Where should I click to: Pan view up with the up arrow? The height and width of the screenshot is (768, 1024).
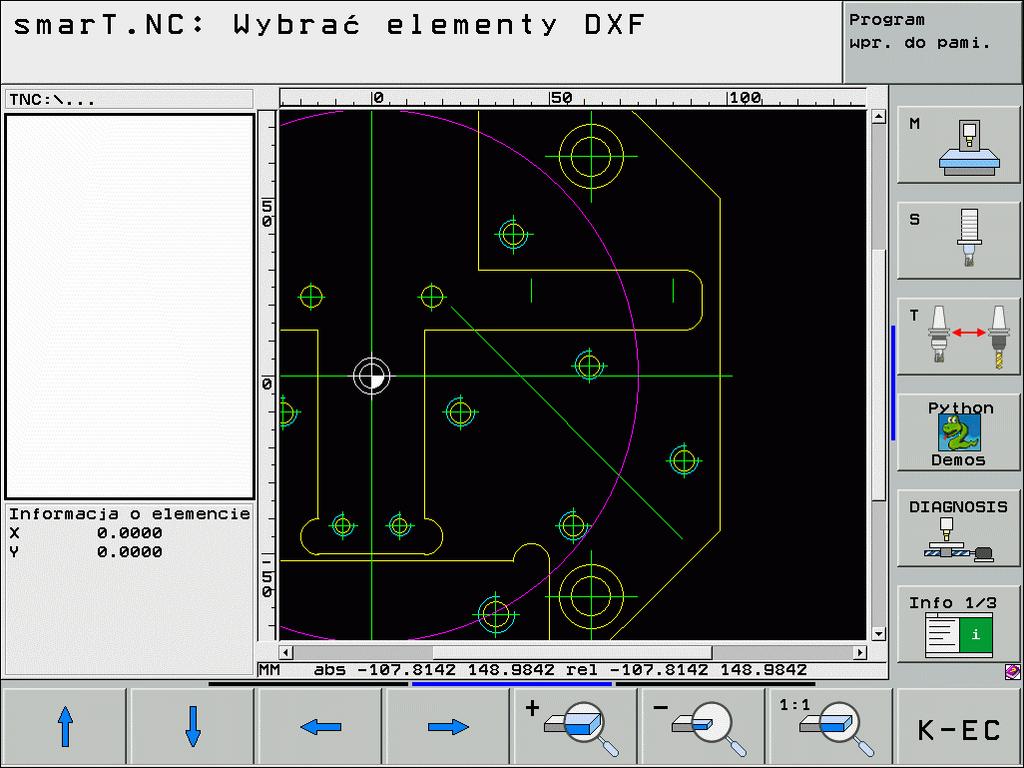pyautogui.click(x=65, y=728)
